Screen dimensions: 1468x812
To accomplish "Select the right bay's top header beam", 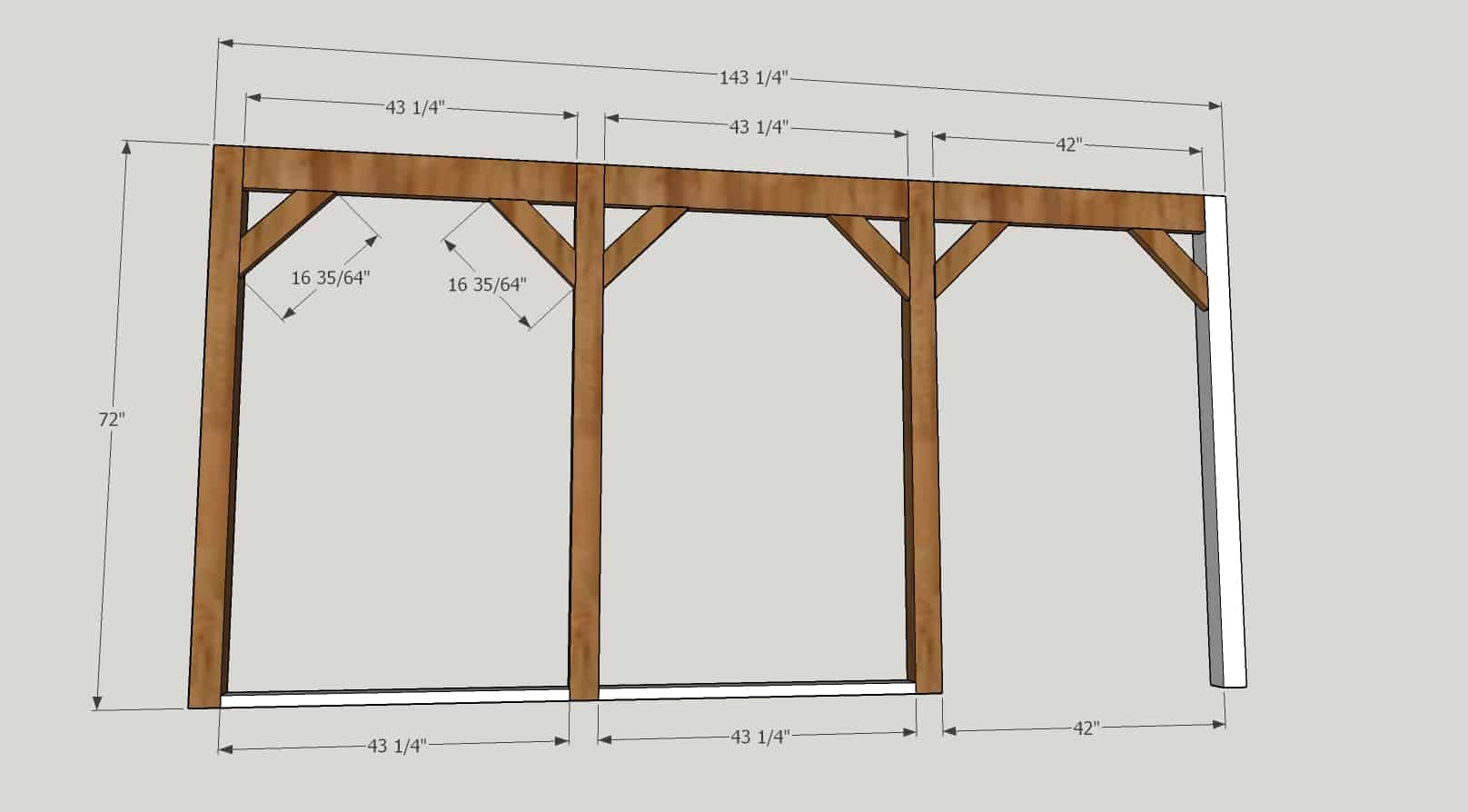I will tap(1068, 206).
